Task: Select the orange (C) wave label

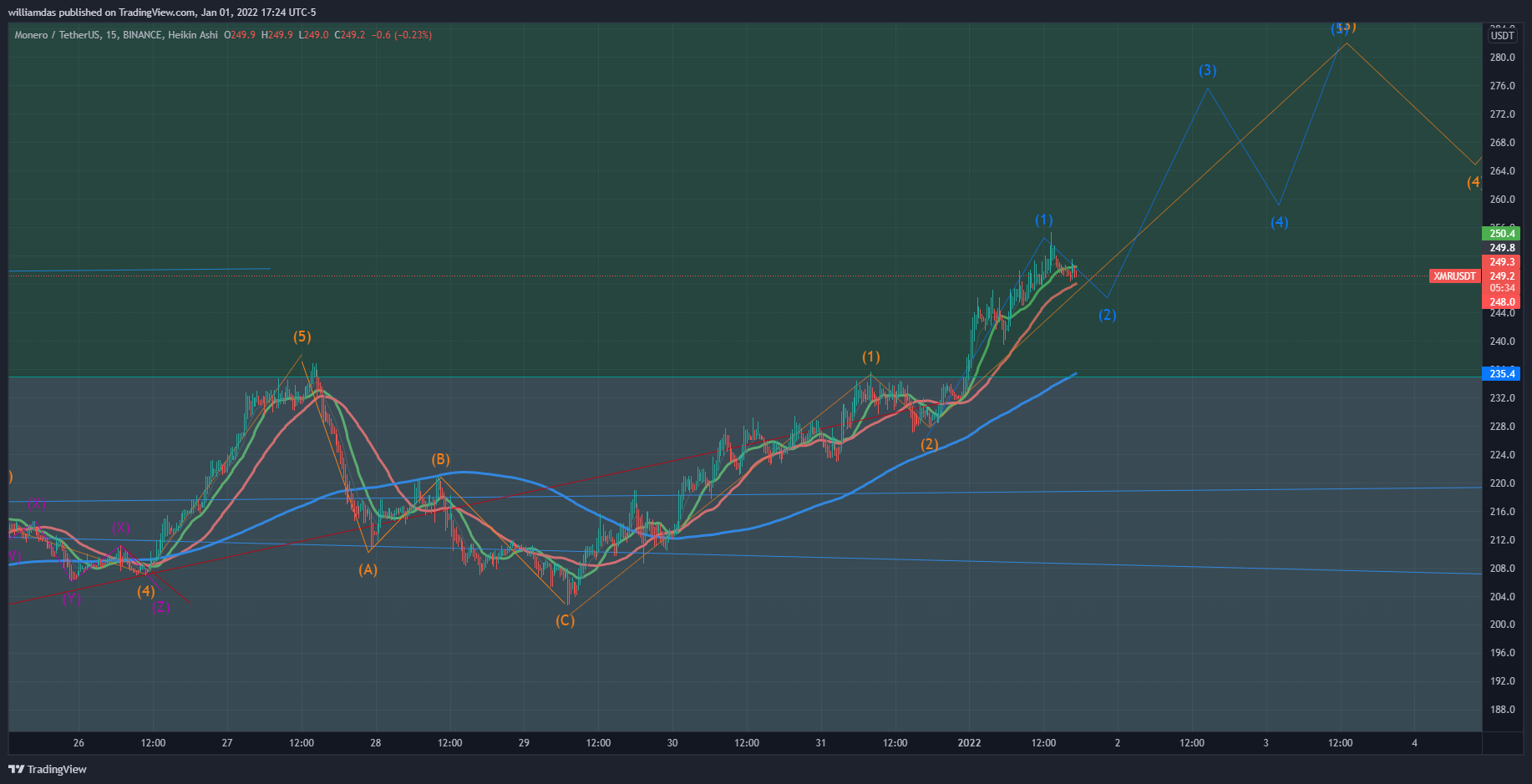Action: [x=565, y=620]
